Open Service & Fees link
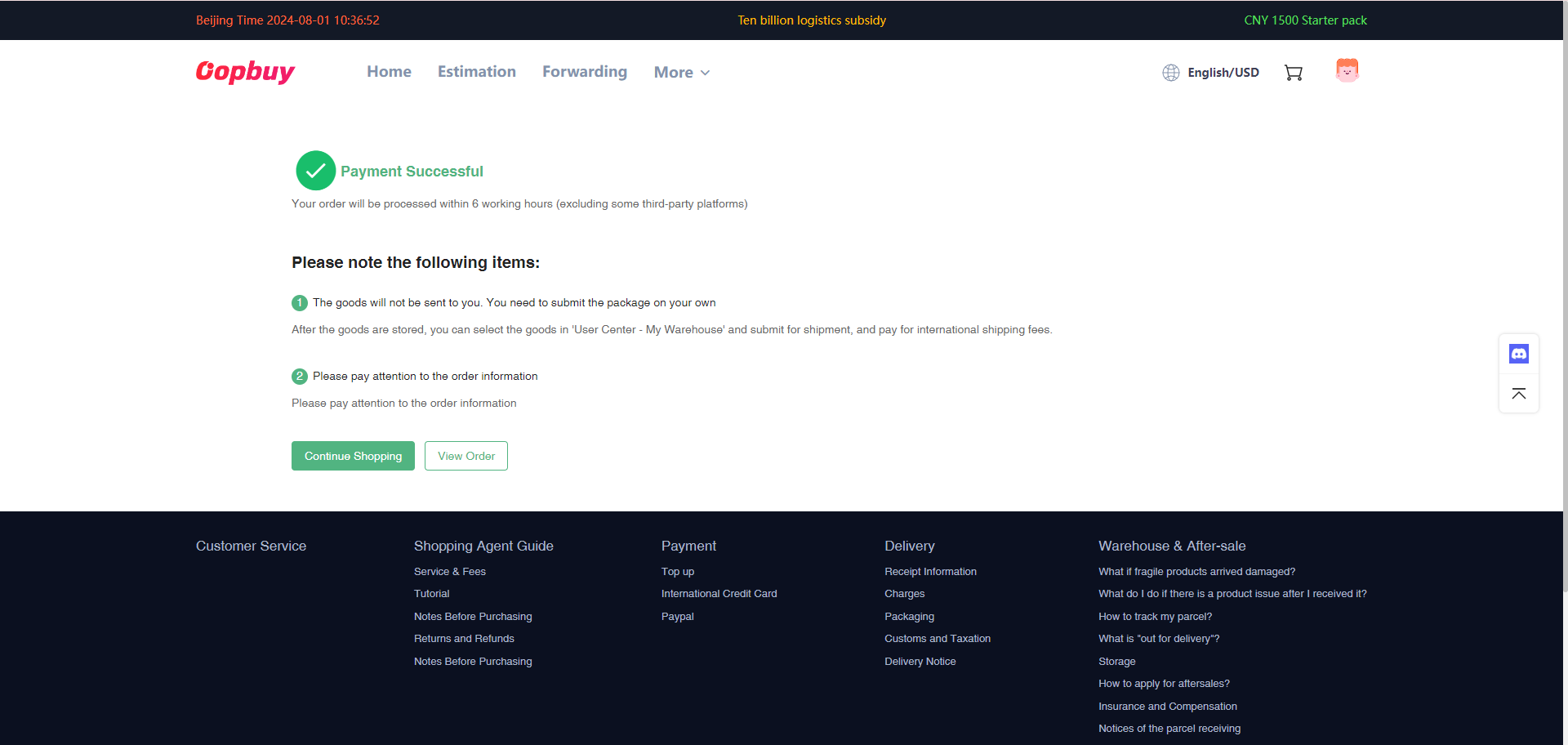The width and height of the screenshot is (1568, 745). [450, 572]
